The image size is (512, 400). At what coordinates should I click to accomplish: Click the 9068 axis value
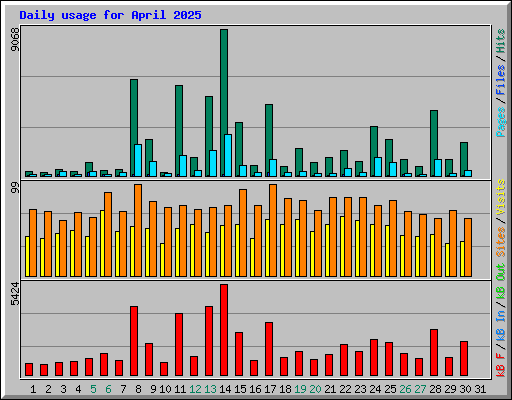point(15,40)
